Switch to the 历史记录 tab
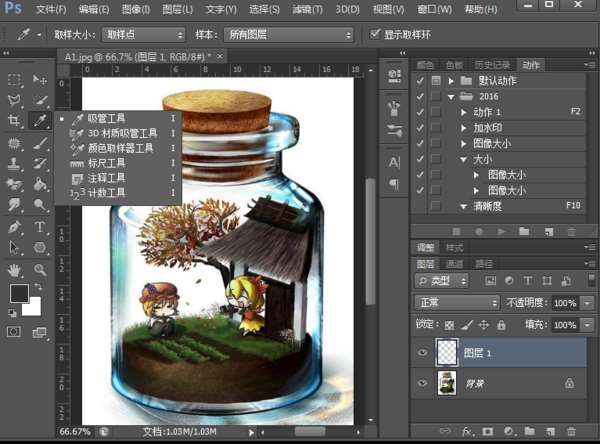 pos(492,65)
